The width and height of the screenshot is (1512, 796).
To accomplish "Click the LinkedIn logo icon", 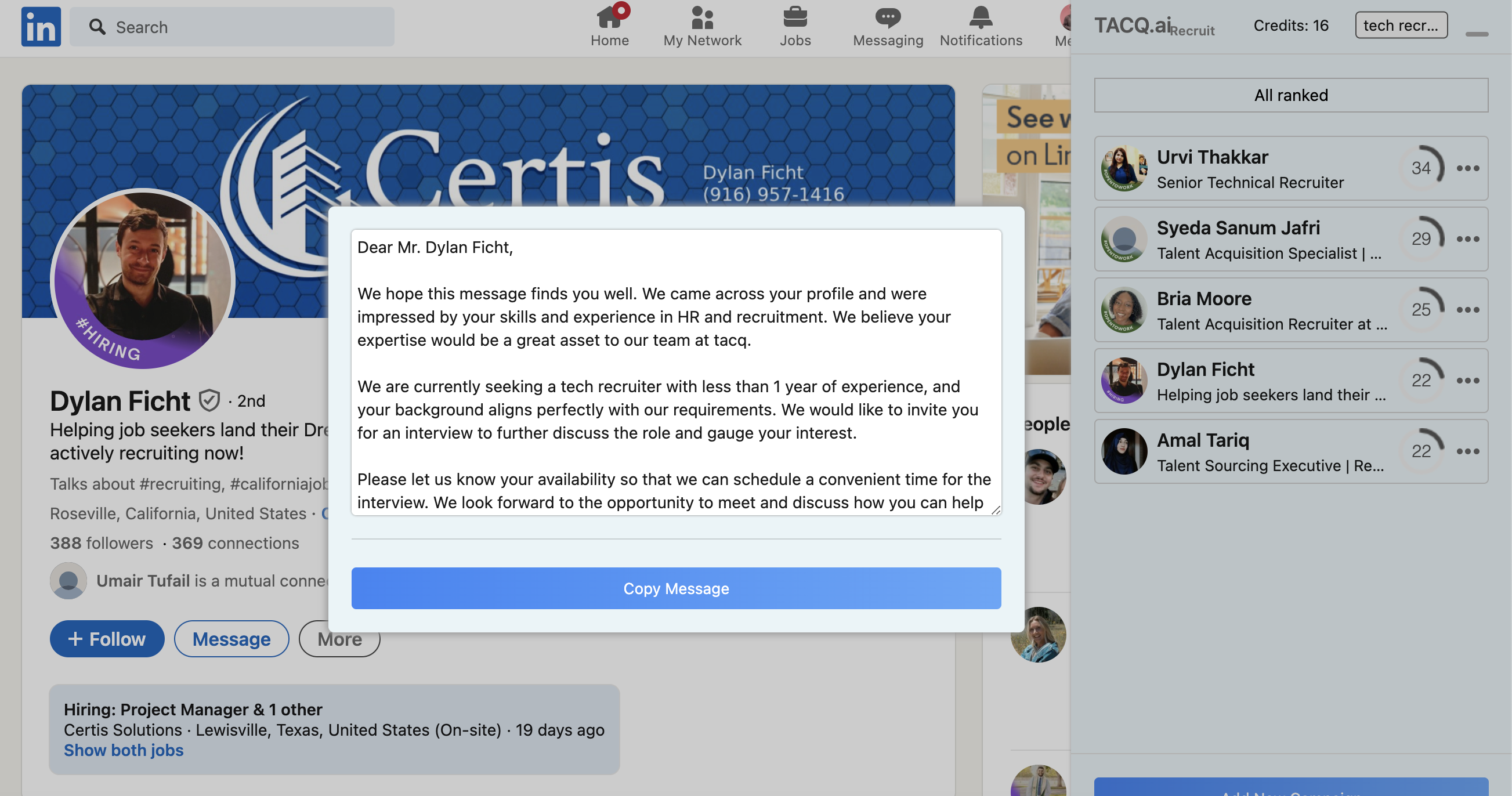I will [x=41, y=27].
